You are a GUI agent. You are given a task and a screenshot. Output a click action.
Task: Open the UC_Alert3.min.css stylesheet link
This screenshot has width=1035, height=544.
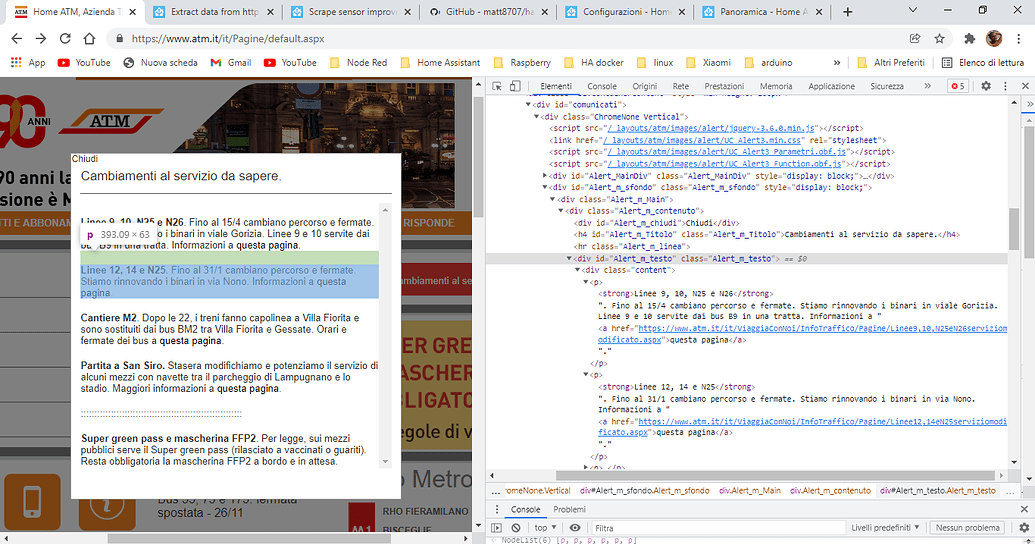pos(704,140)
